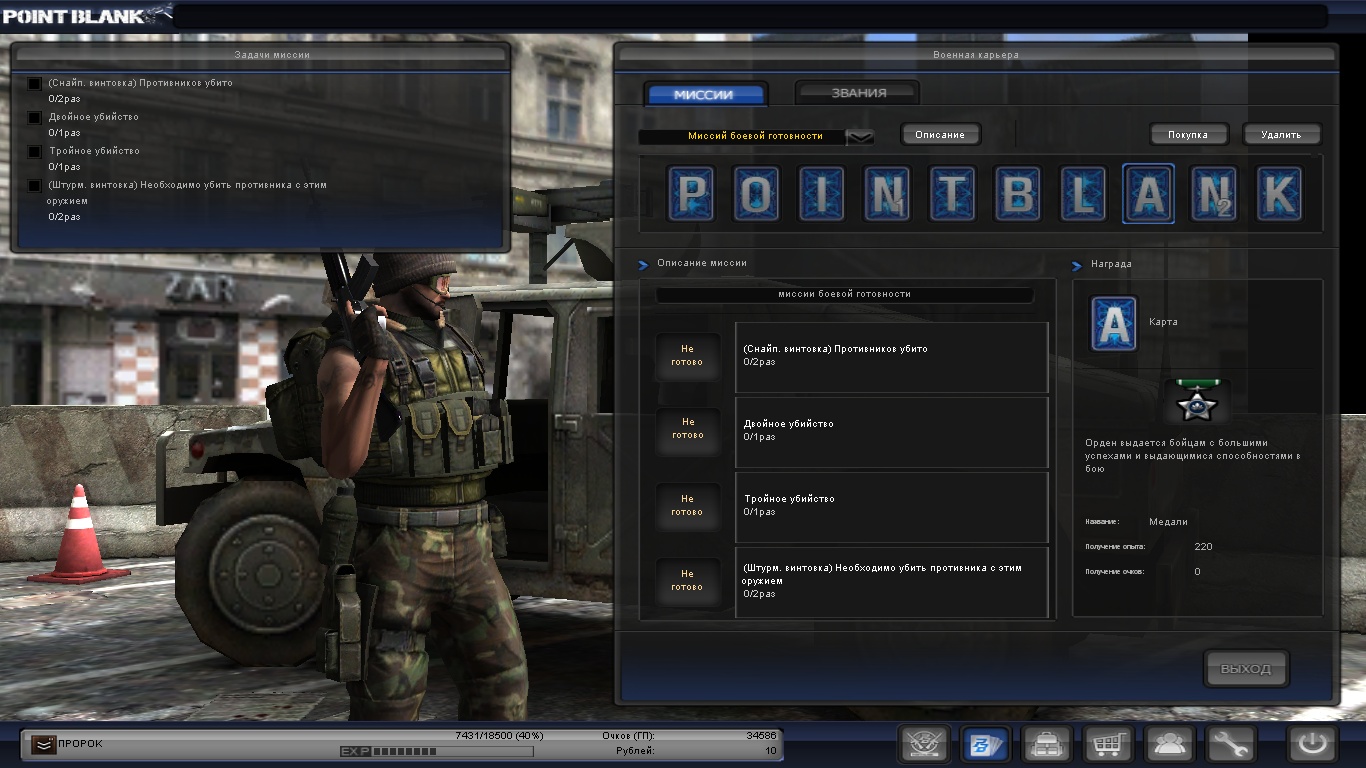The width and height of the screenshot is (1366, 768).
Task: Toggle checkbox for sniper rifle kills task
Action: [35, 84]
